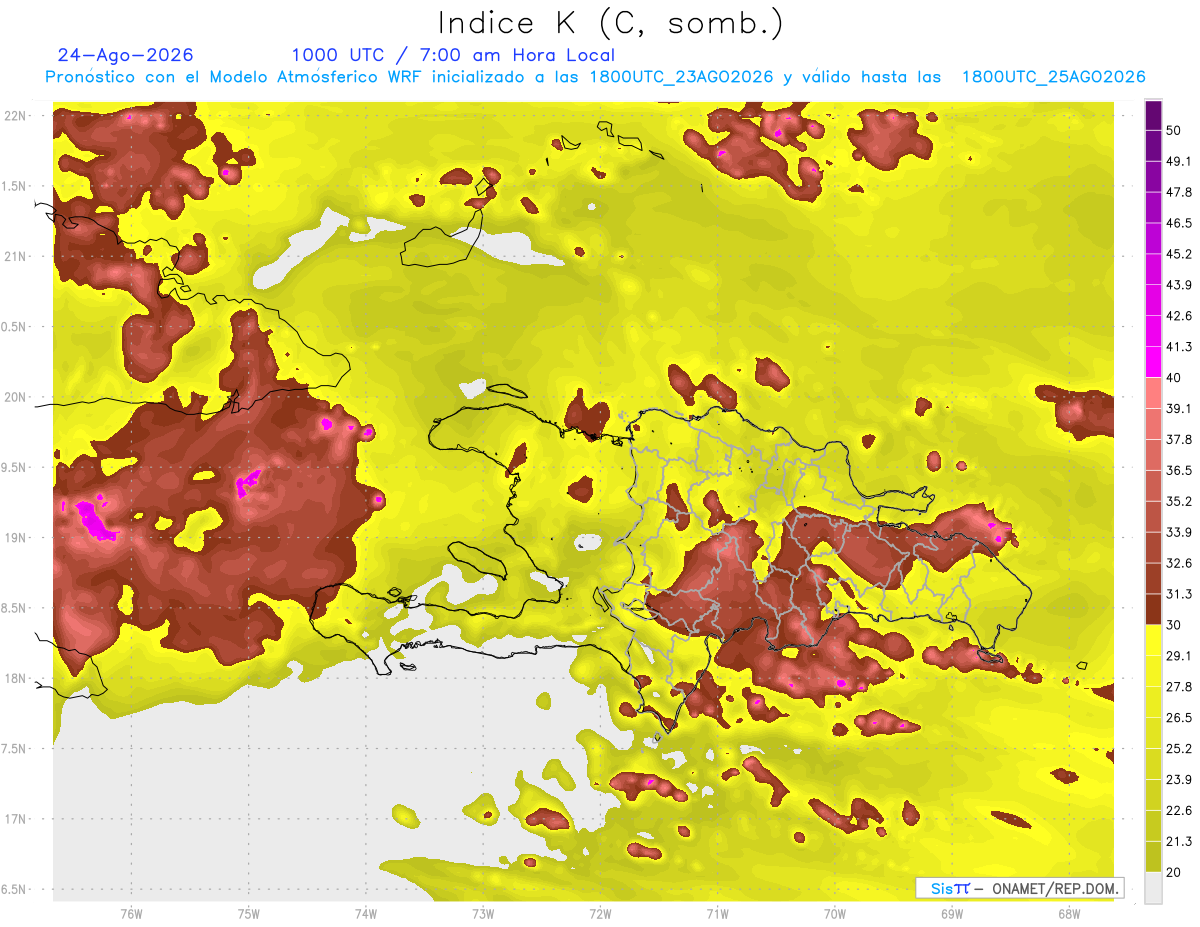This screenshot has width=1200, height=927.
Task: Click the '26.5' legend value
Action: [1178, 717]
